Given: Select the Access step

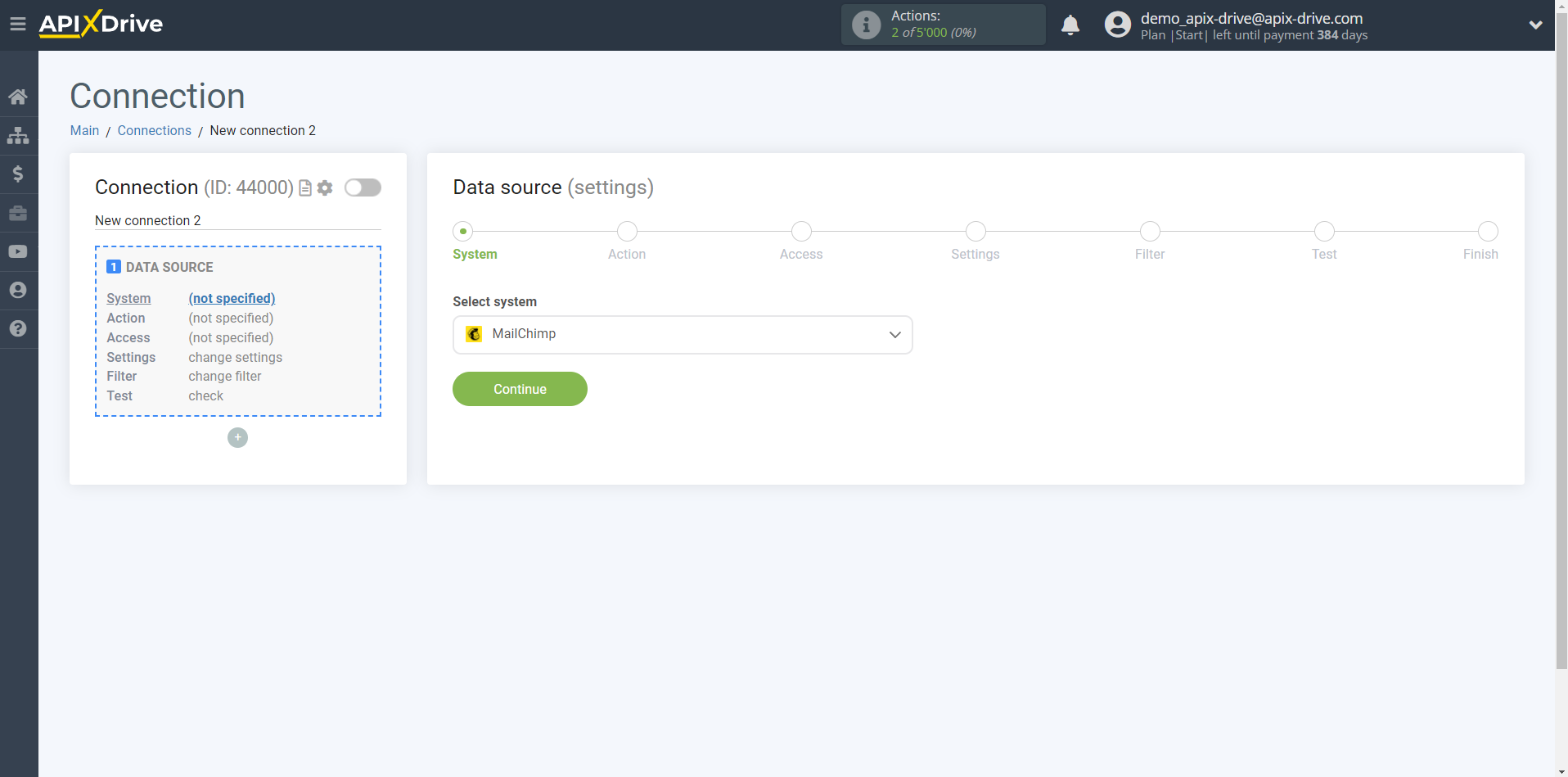Looking at the screenshot, I should click(801, 232).
